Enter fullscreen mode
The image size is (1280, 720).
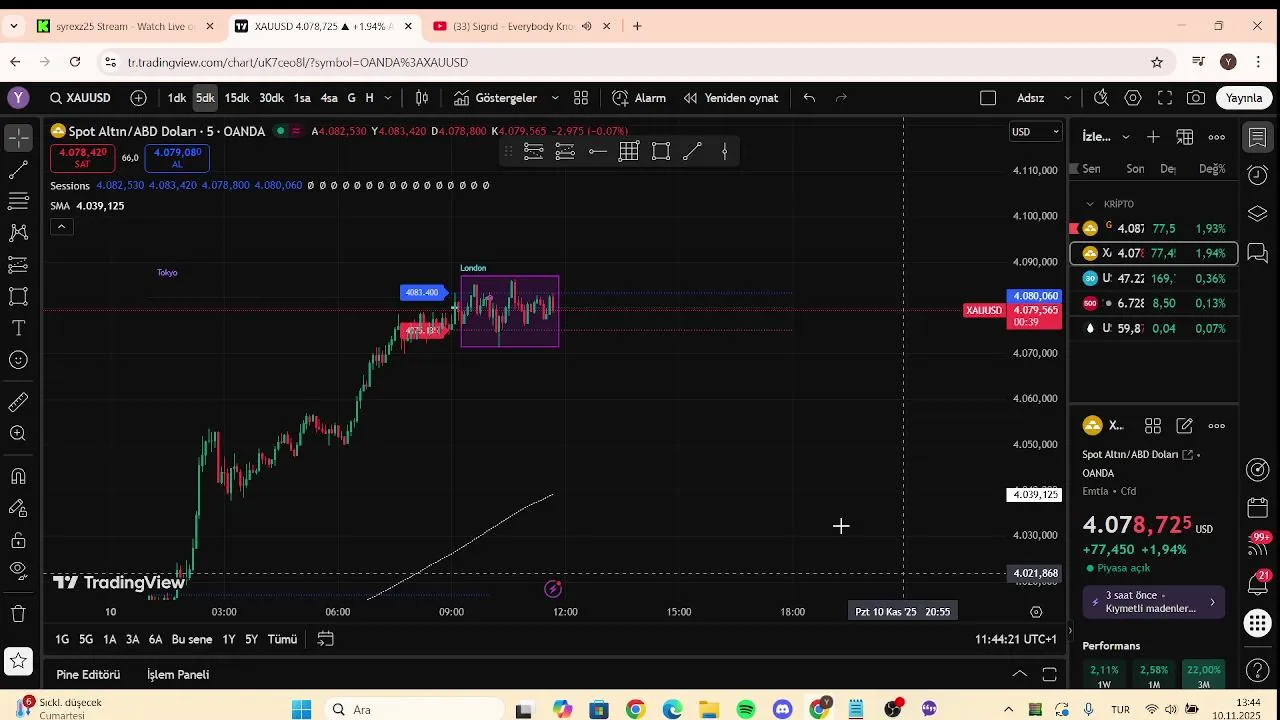(x=1165, y=98)
